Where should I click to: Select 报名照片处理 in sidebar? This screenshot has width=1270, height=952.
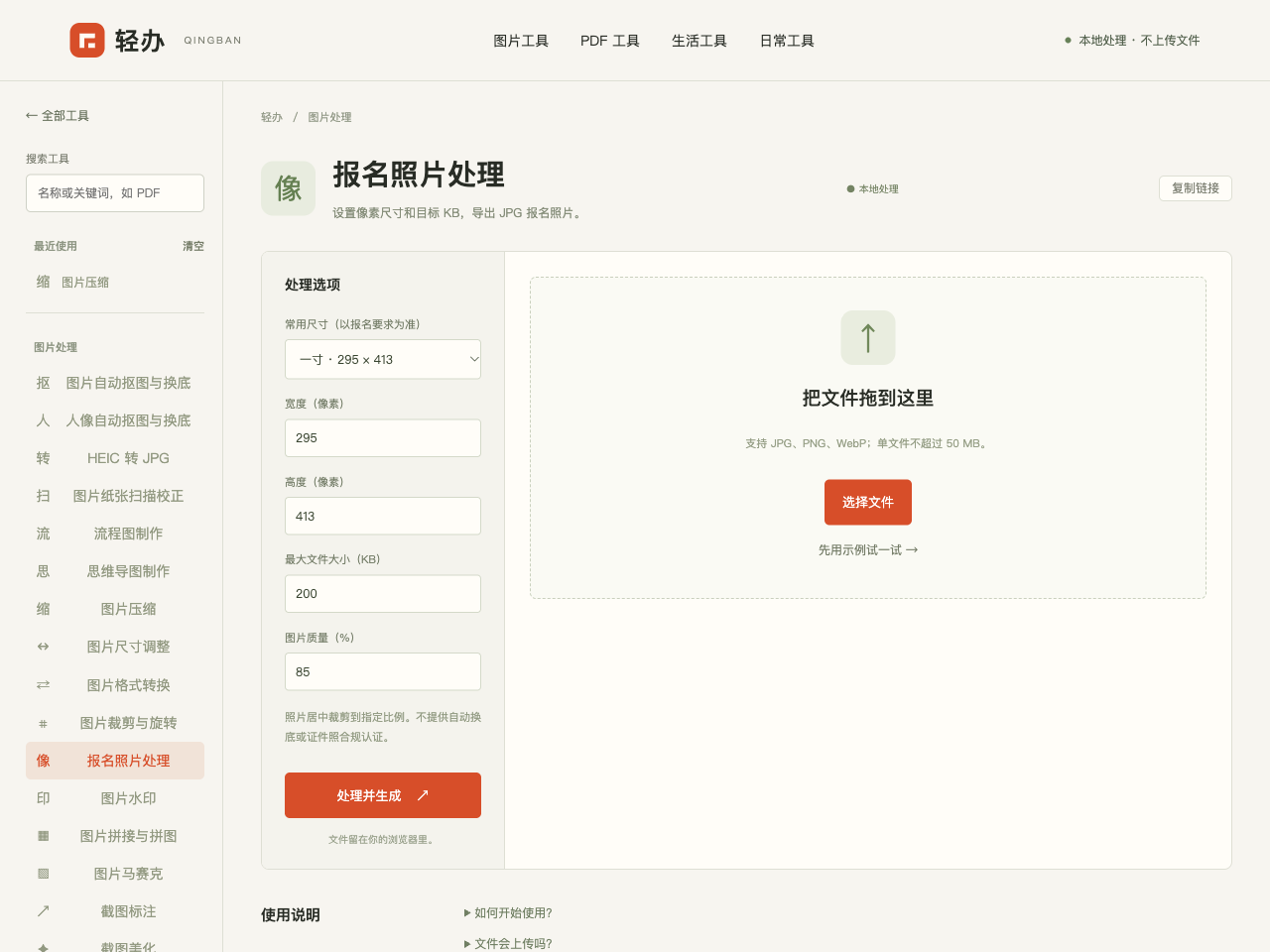115,761
